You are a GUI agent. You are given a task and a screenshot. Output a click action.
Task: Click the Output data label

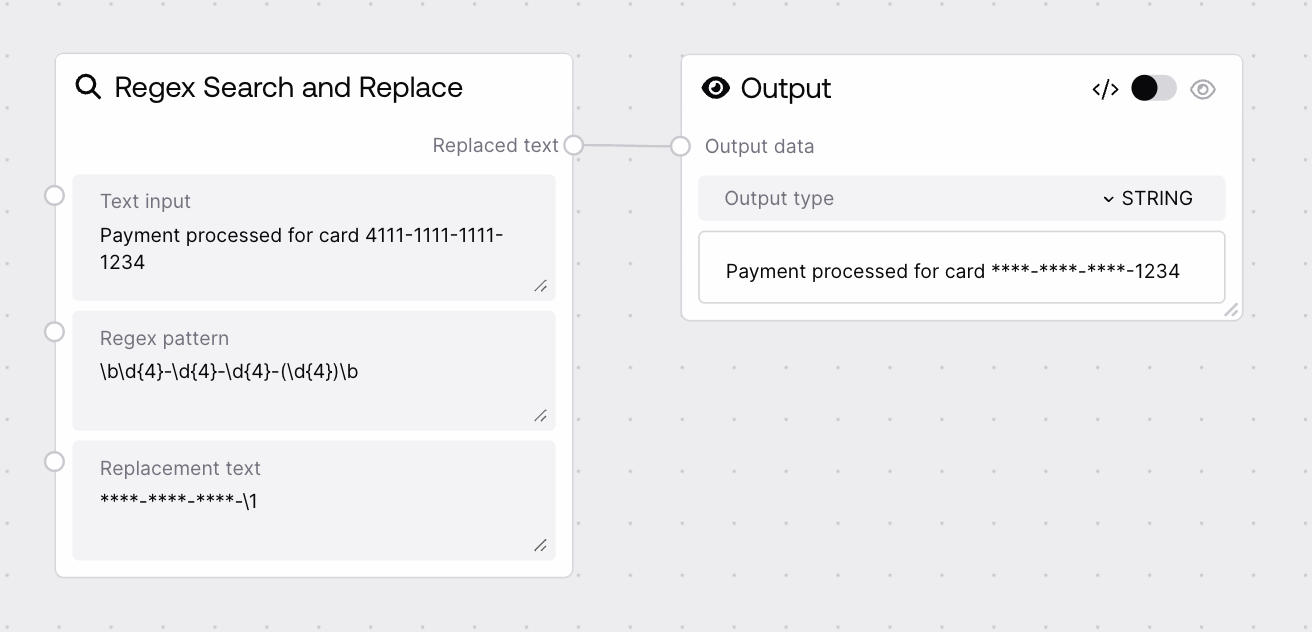pos(759,146)
